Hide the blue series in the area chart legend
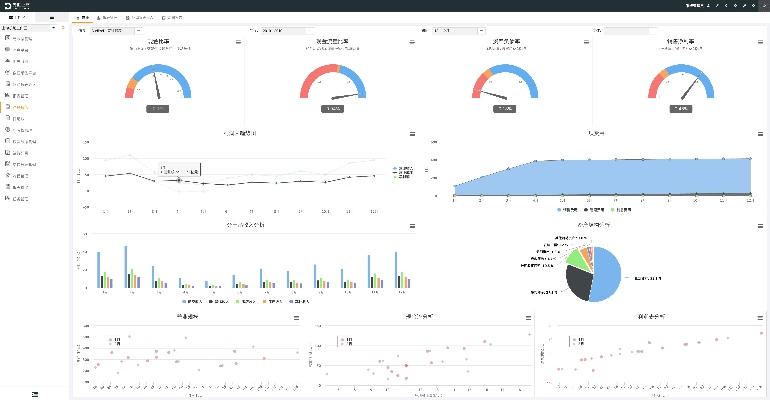Screen dimensions: 770x400 point(567,210)
